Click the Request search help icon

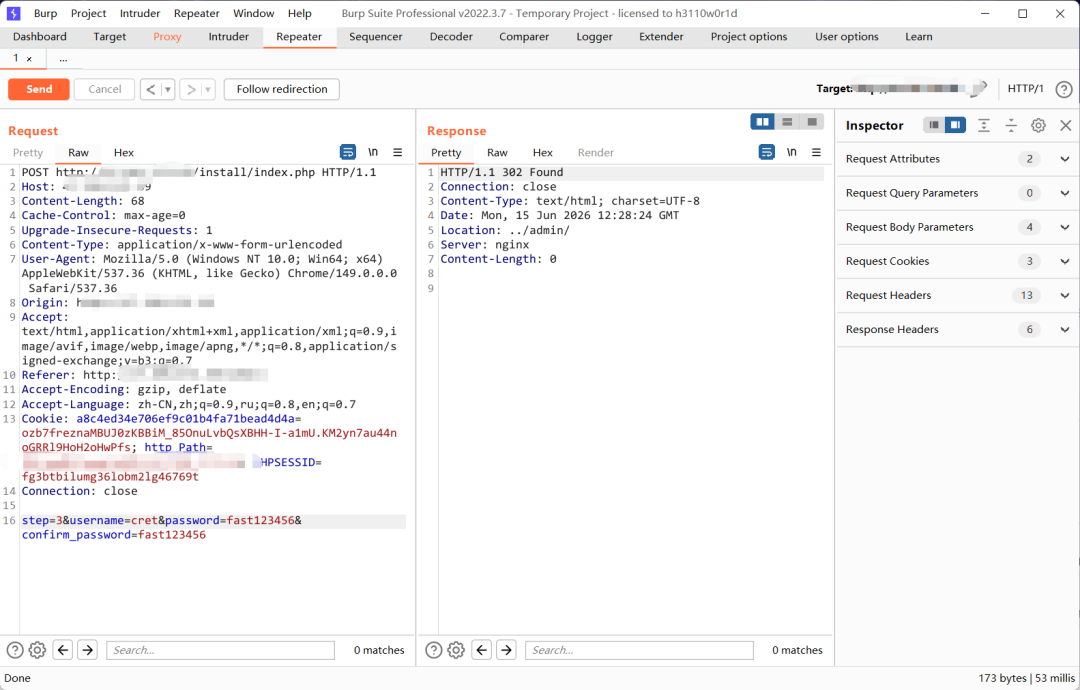[15, 650]
